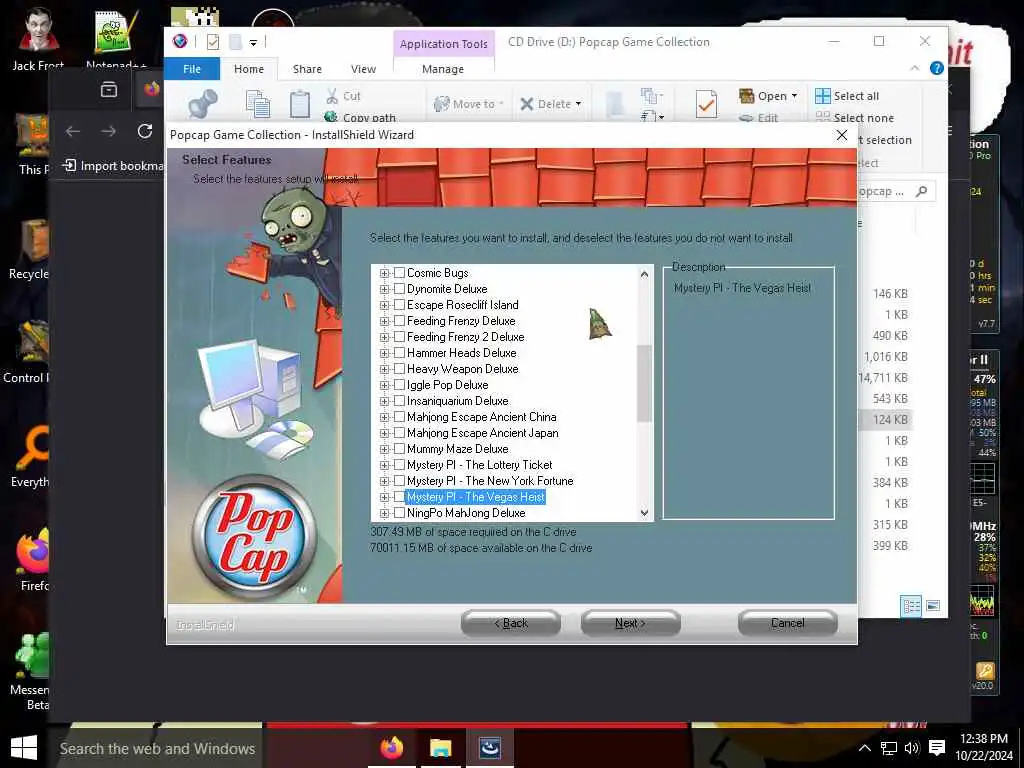The width and height of the screenshot is (1024, 768).
Task: Click the Copy icon in Explorer ribbon
Action: (x=257, y=104)
